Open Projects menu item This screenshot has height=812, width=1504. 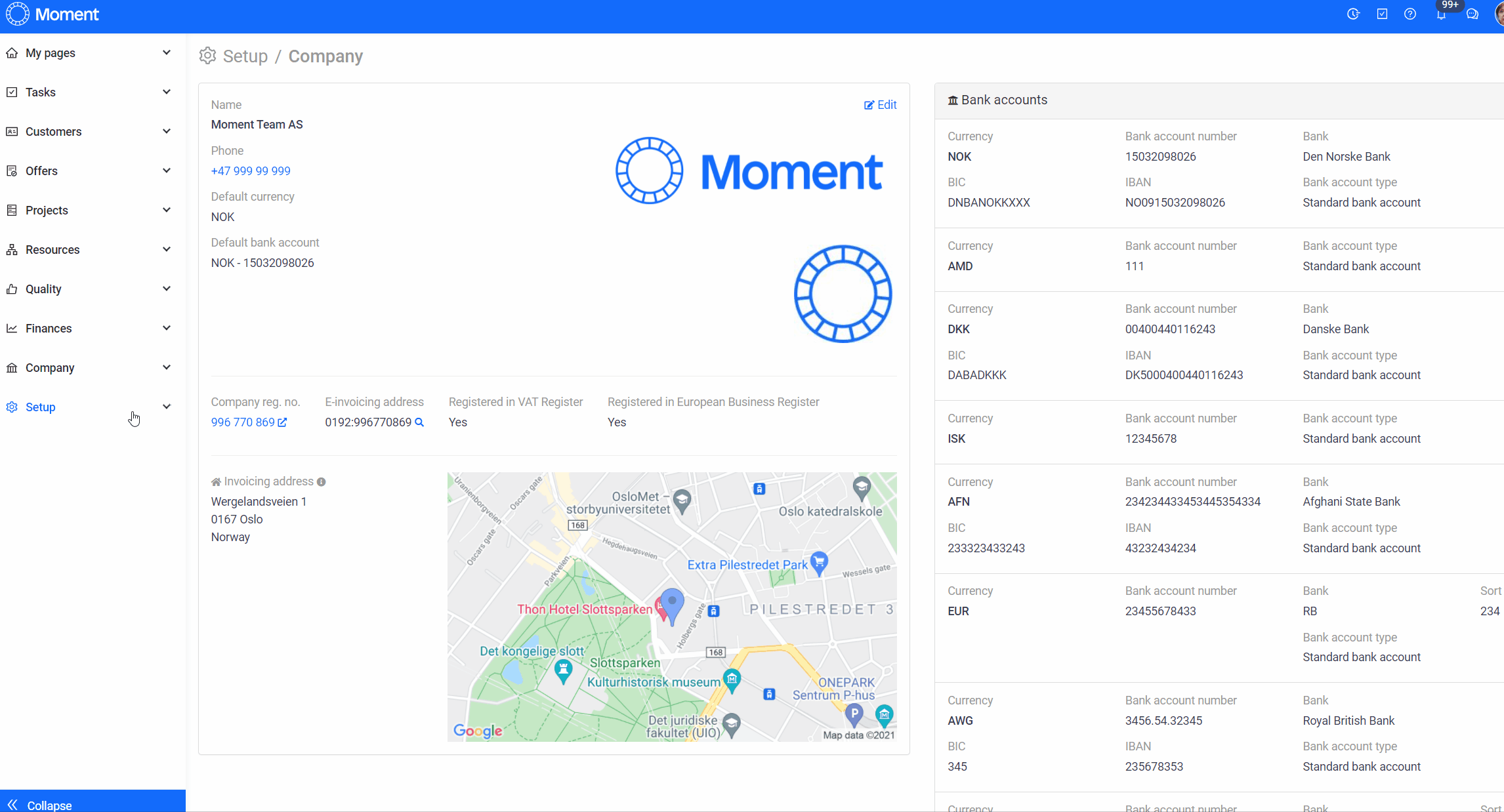93,211
